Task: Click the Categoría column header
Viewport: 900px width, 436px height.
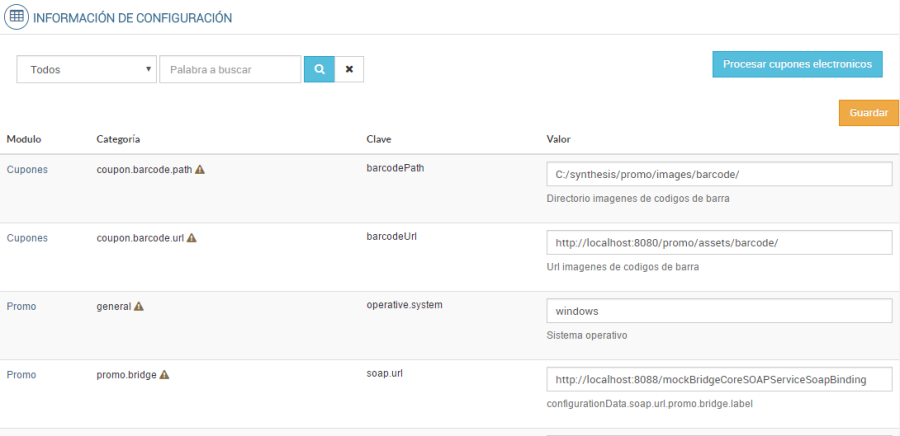Action: (x=118, y=138)
